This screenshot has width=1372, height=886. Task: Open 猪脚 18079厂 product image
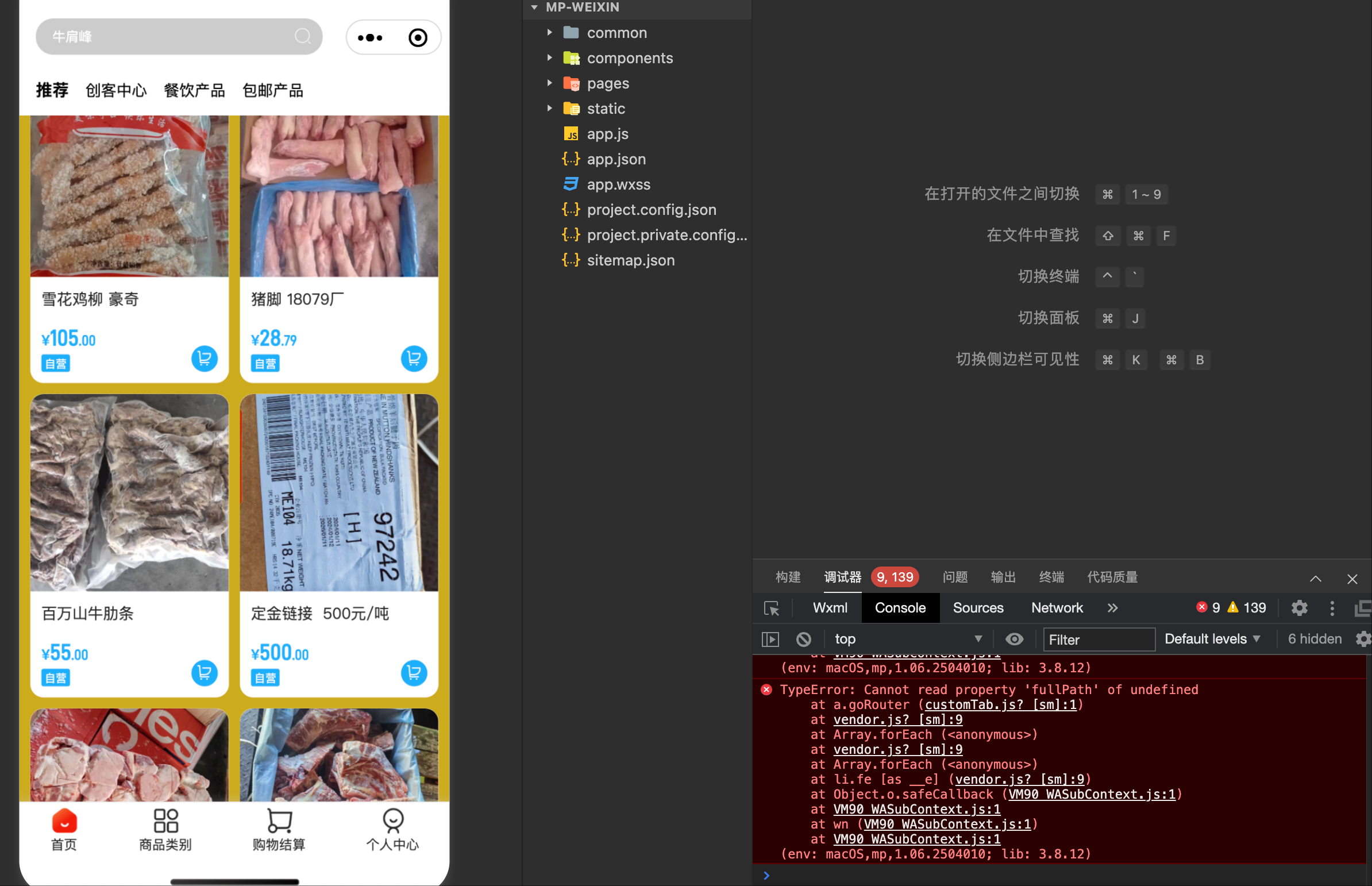coord(339,195)
